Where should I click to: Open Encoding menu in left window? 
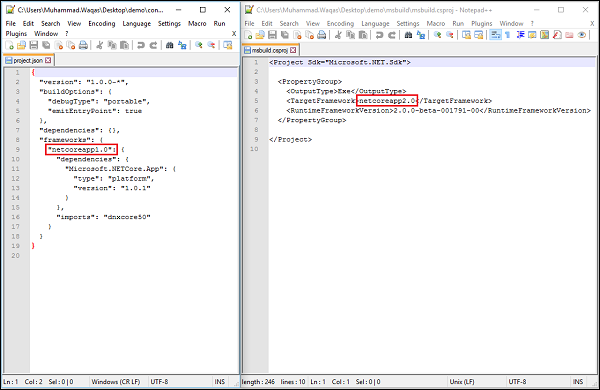[102, 23]
